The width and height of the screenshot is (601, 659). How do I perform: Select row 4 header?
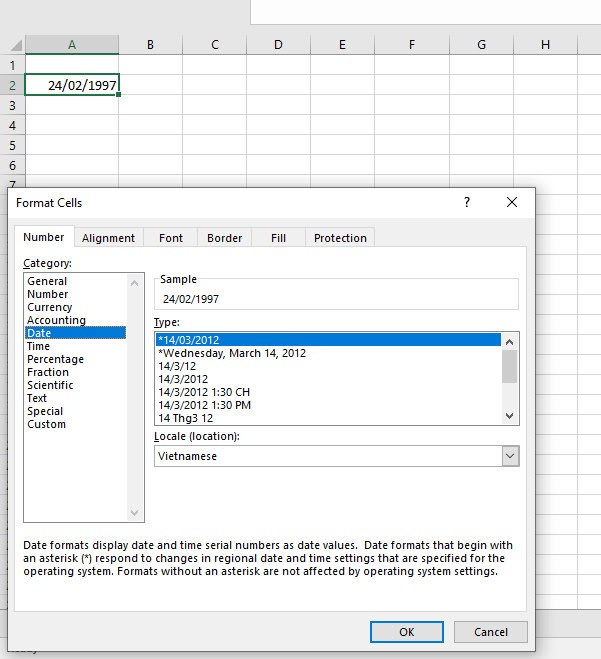(13, 125)
